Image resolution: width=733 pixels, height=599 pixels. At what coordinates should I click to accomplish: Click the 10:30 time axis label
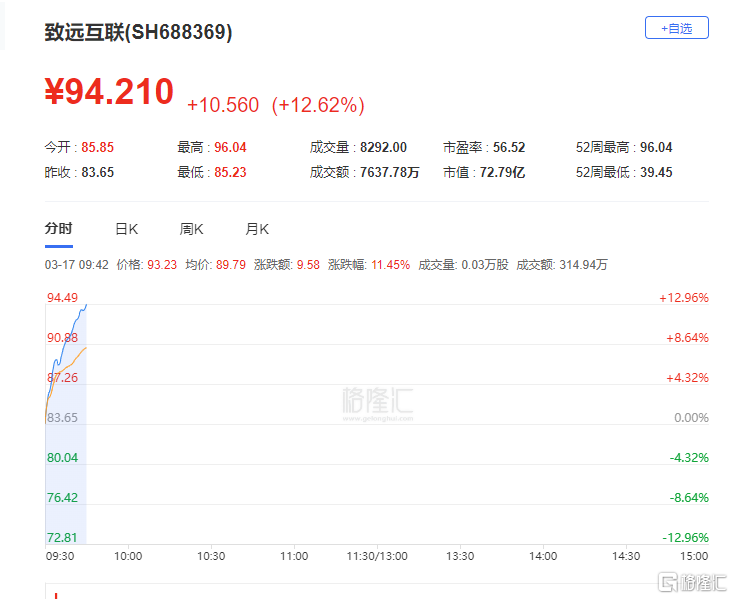coord(211,556)
